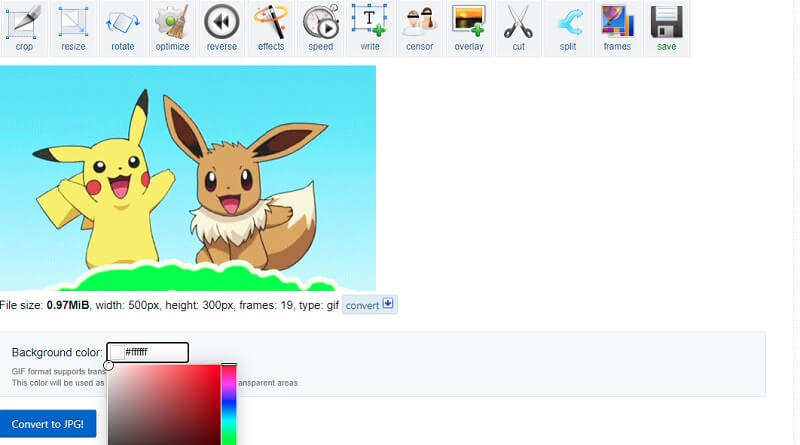Choose the cut tool
This screenshot has height=445, width=800.
click(518, 28)
